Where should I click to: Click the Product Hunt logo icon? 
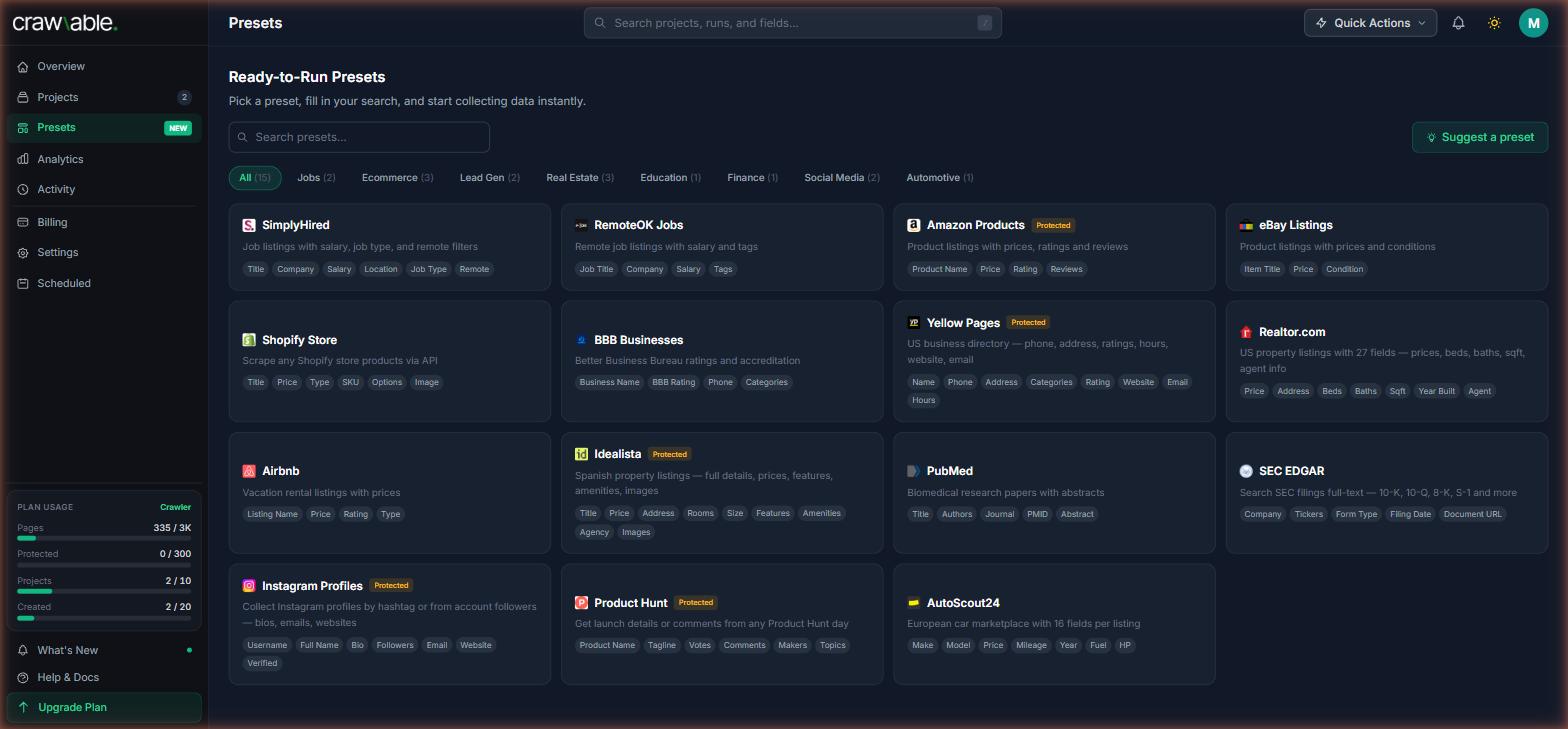(x=581, y=603)
